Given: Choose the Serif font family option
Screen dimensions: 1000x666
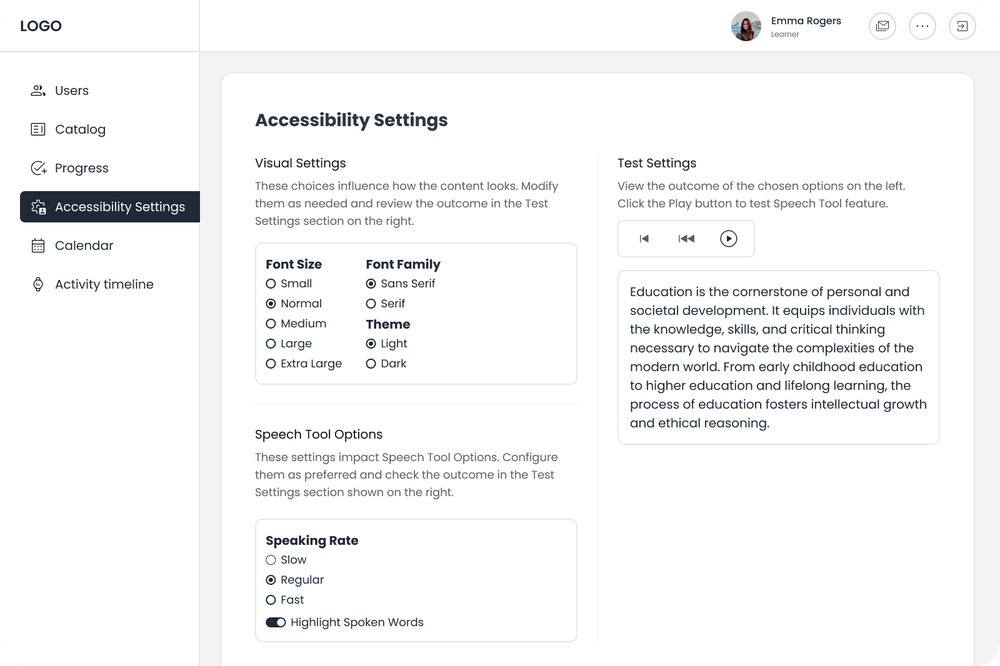Looking at the screenshot, I should point(371,304).
